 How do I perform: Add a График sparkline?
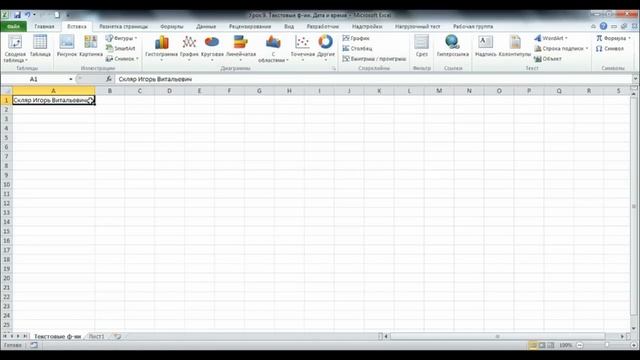click(356, 38)
